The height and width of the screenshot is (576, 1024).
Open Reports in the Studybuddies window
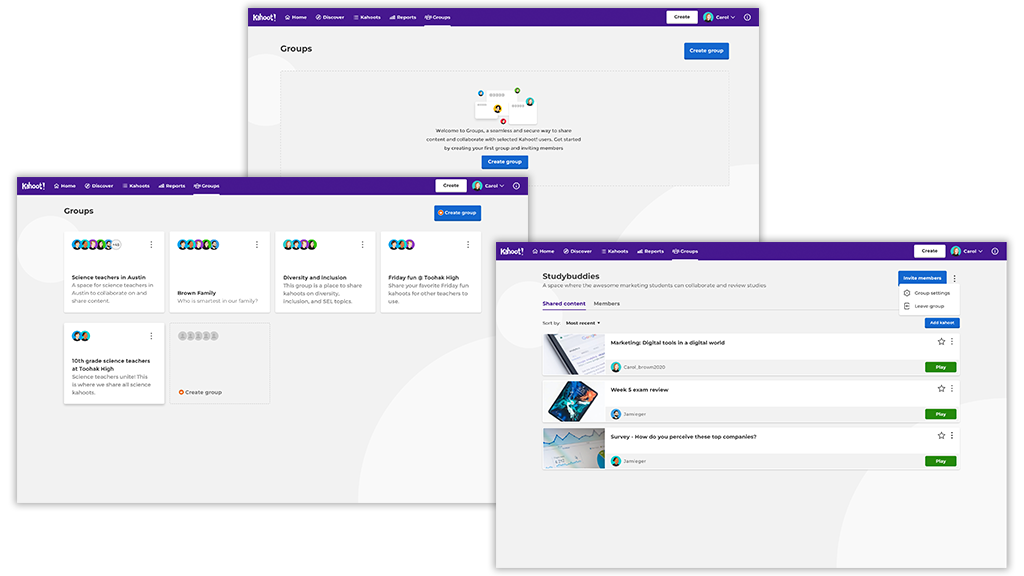coord(650,251)
